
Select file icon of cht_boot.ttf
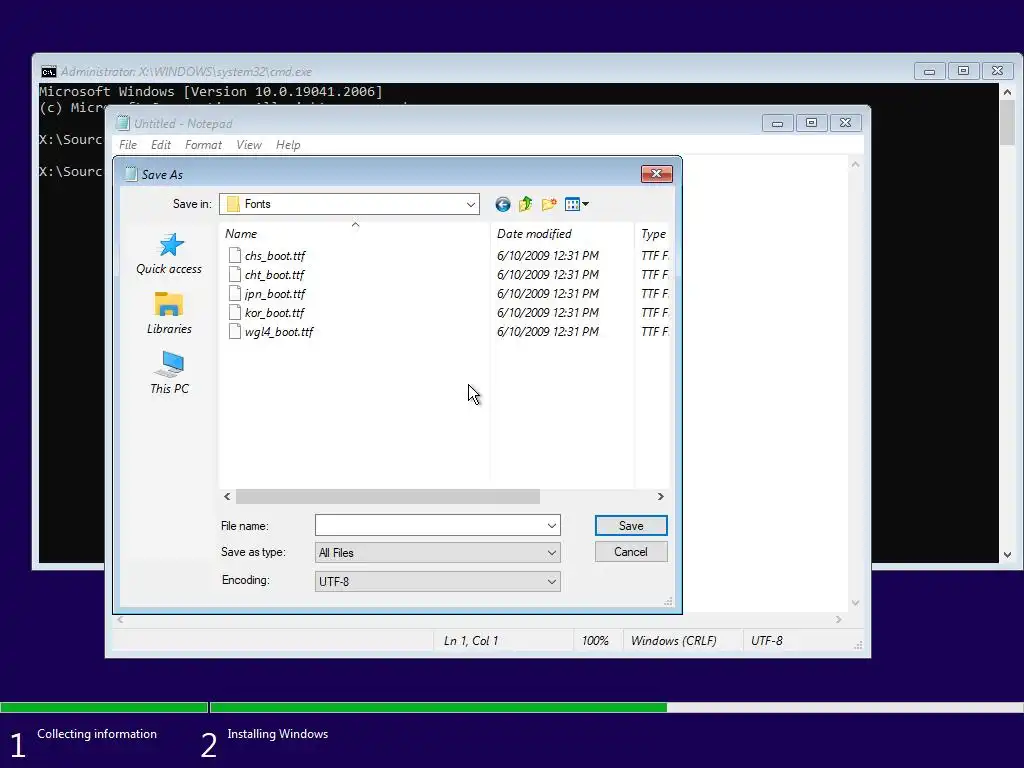coord(234,274)
